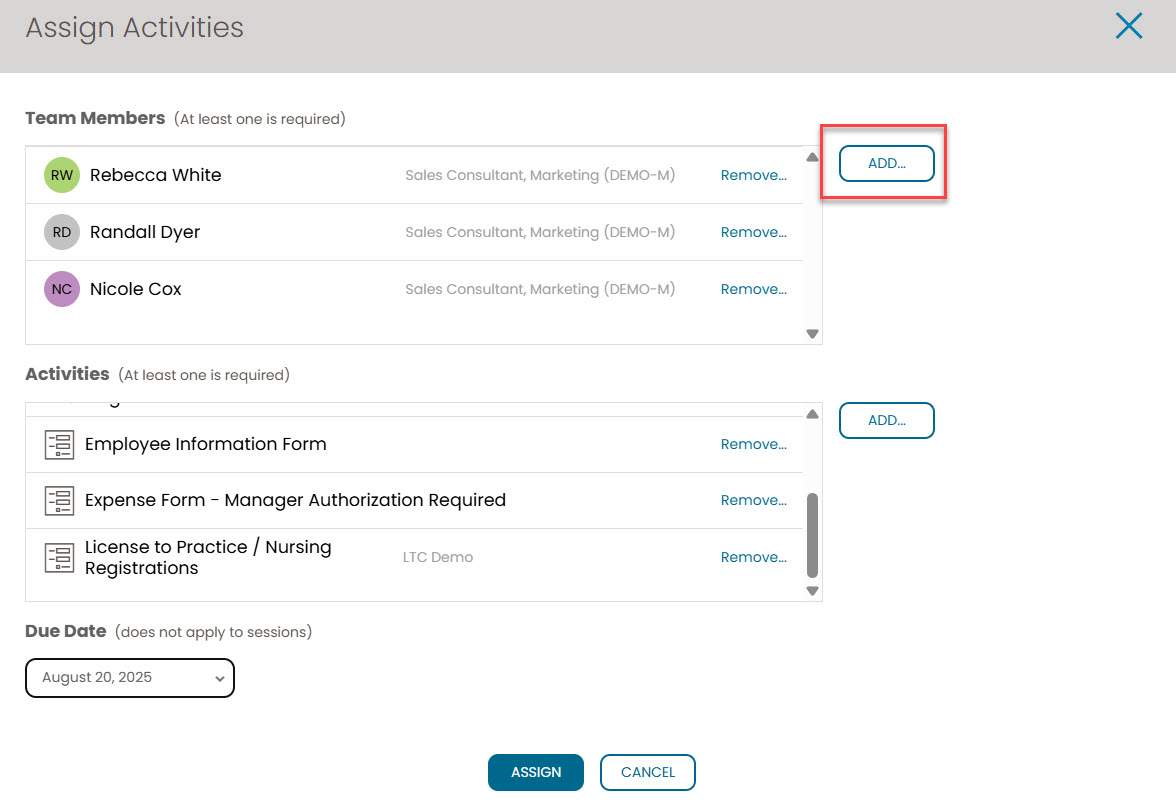
Task: Select the Nicole Cox name
Action: point(136,289)
